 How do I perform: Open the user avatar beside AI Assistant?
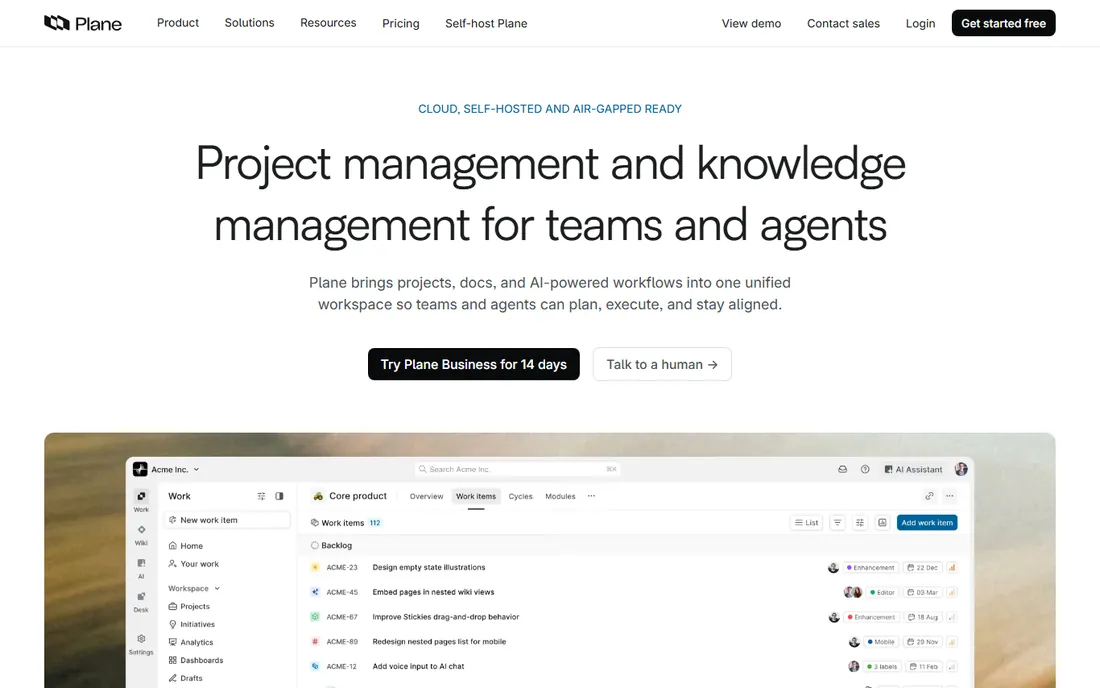click(x=961, y=469)
